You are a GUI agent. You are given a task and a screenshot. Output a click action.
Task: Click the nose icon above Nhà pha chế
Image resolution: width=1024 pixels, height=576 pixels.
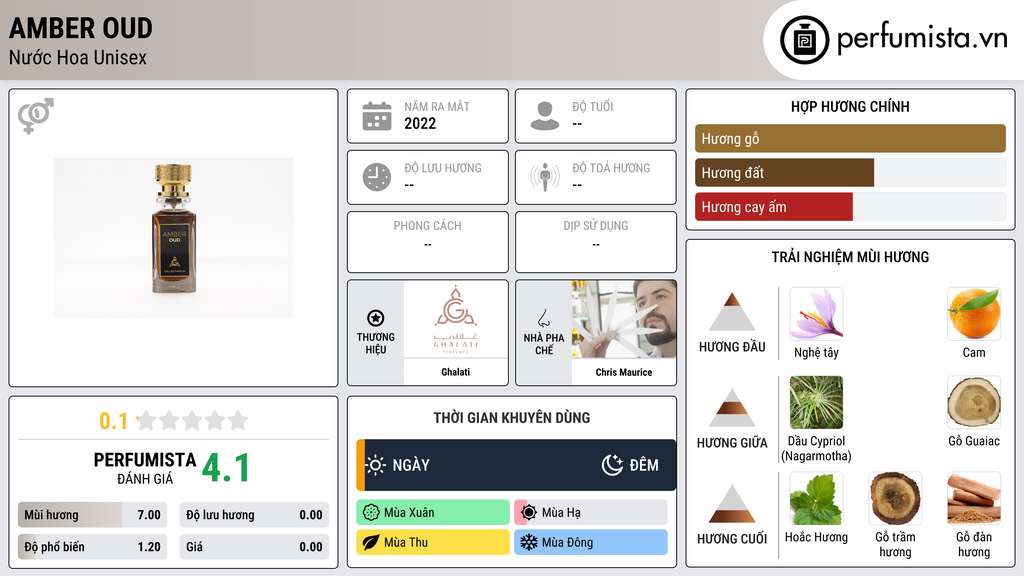coord(544,318)
